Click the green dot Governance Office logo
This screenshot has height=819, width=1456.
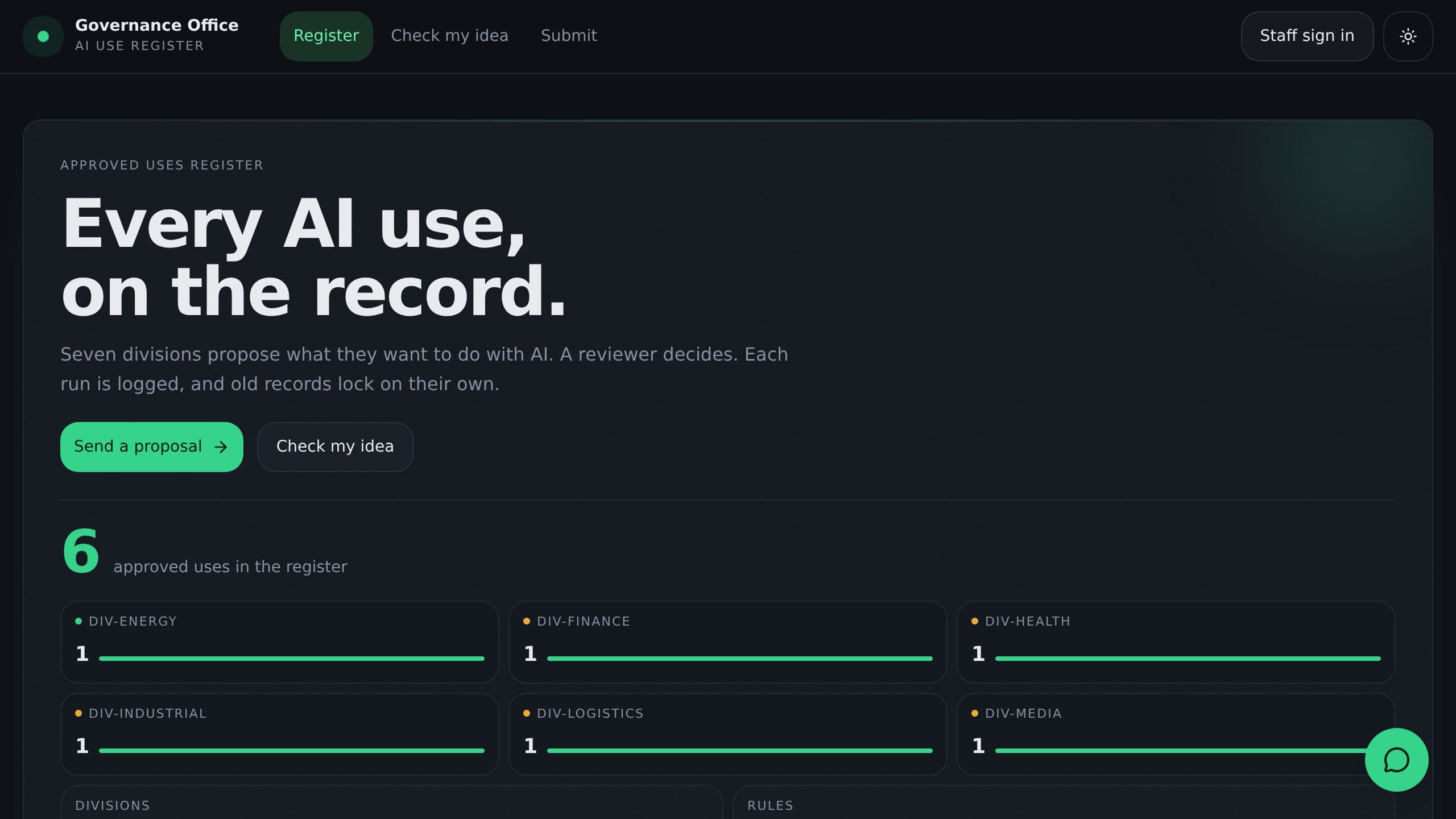click(43, 36)
